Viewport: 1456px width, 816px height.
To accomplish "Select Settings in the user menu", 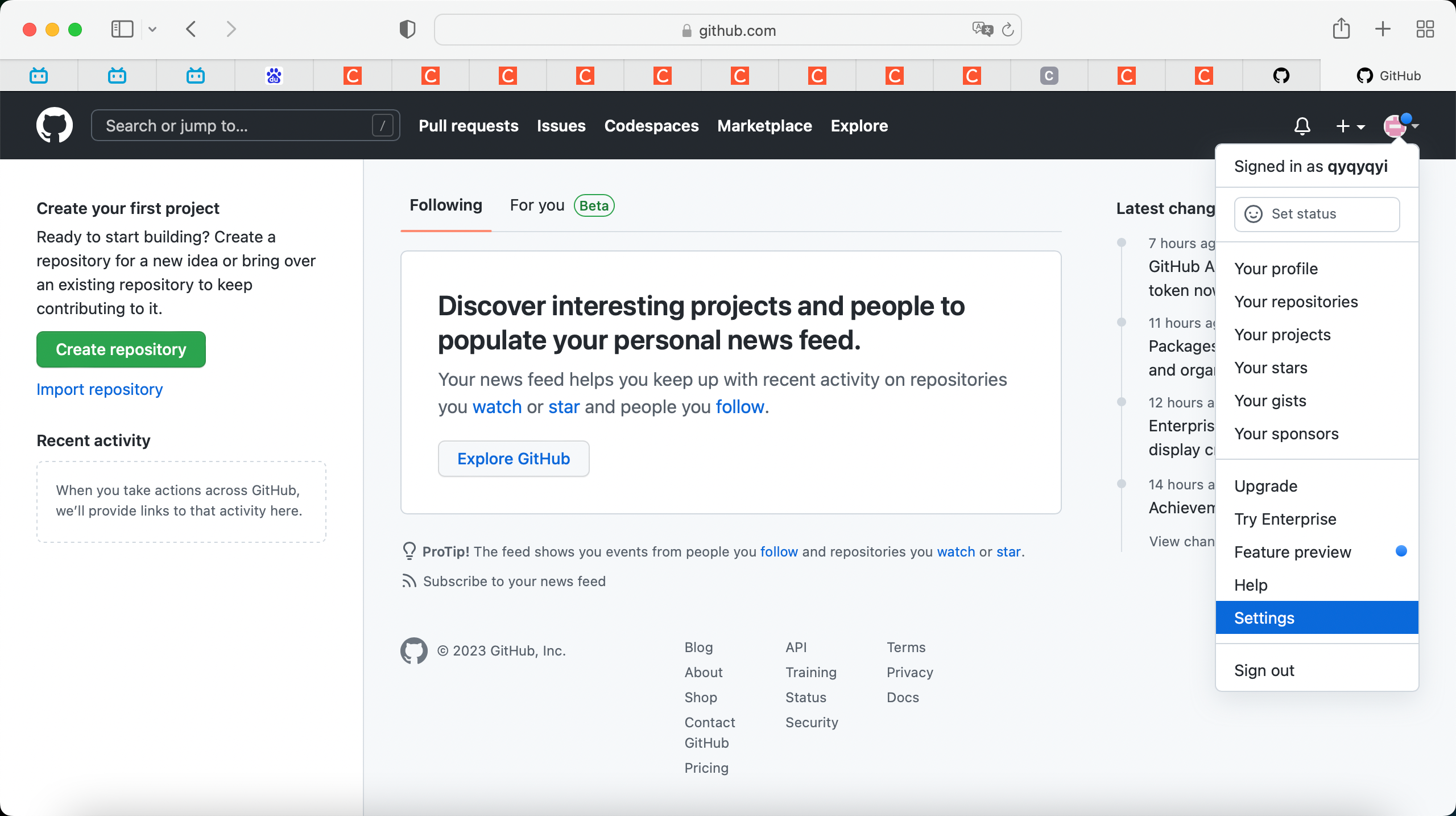I will (1264, 617).
